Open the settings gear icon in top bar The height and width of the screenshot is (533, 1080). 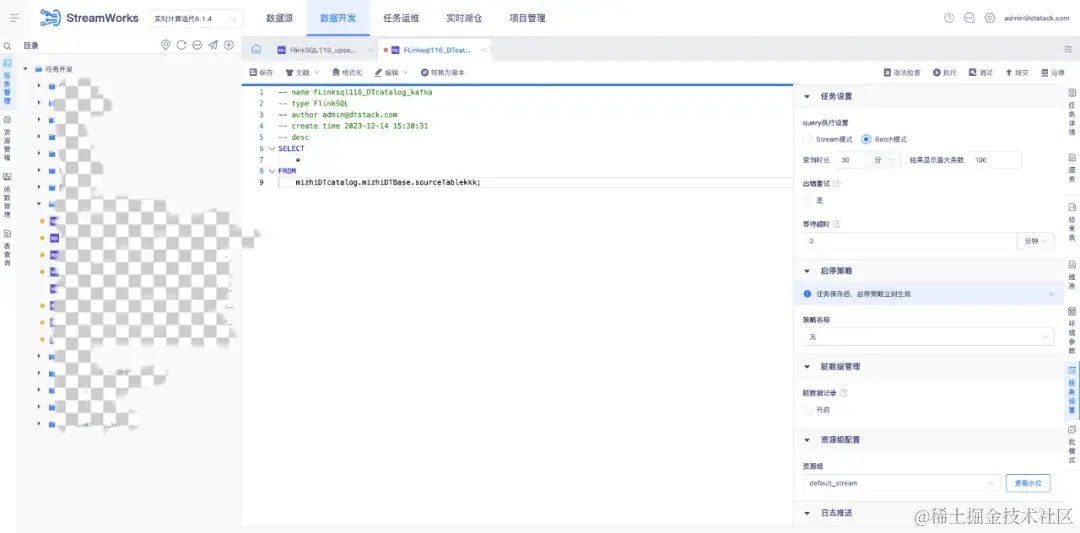[990, 19]
